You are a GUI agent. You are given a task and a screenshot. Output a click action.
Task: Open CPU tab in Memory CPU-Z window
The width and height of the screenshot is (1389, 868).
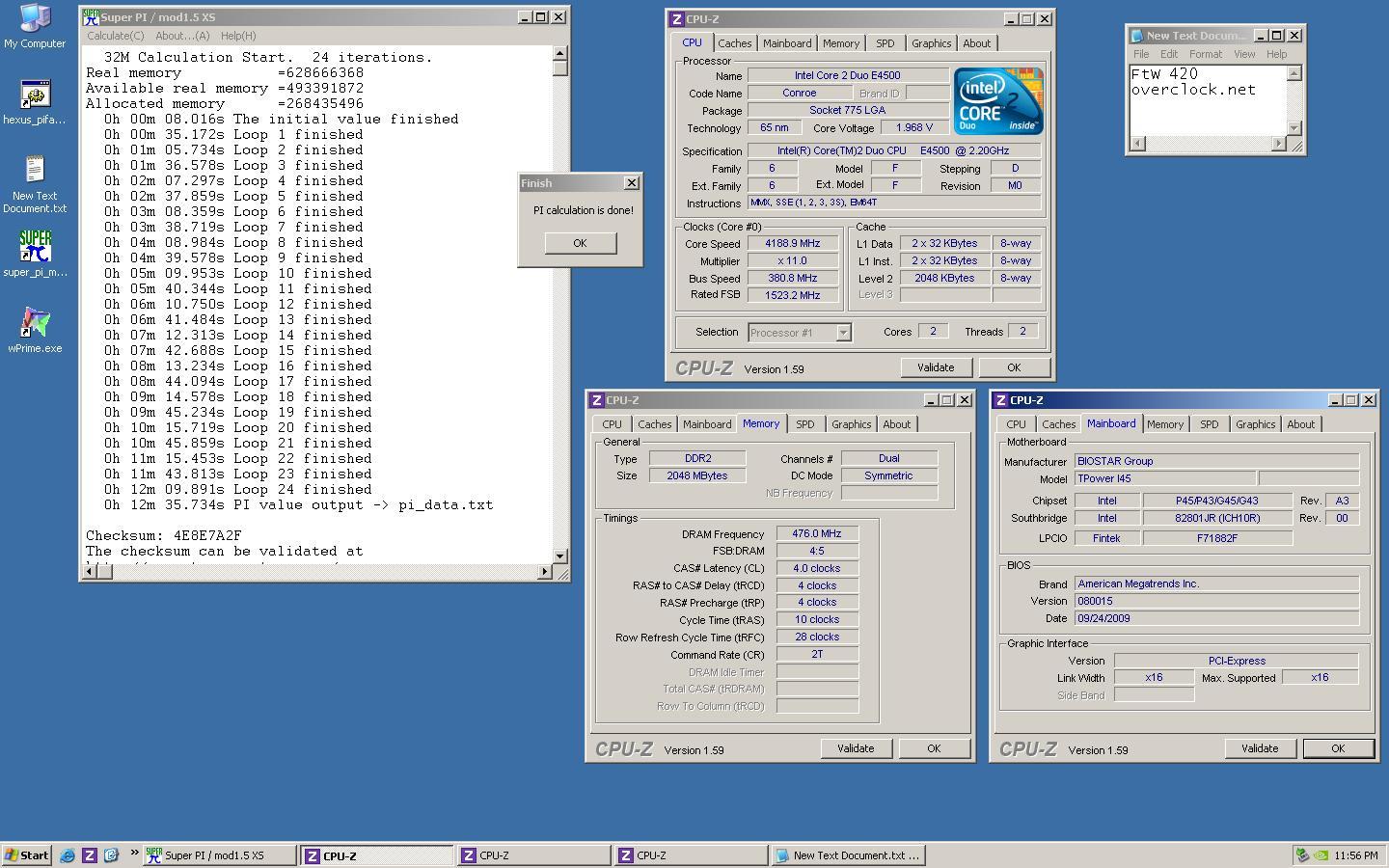pyautogui.click(x=613, y=424)
